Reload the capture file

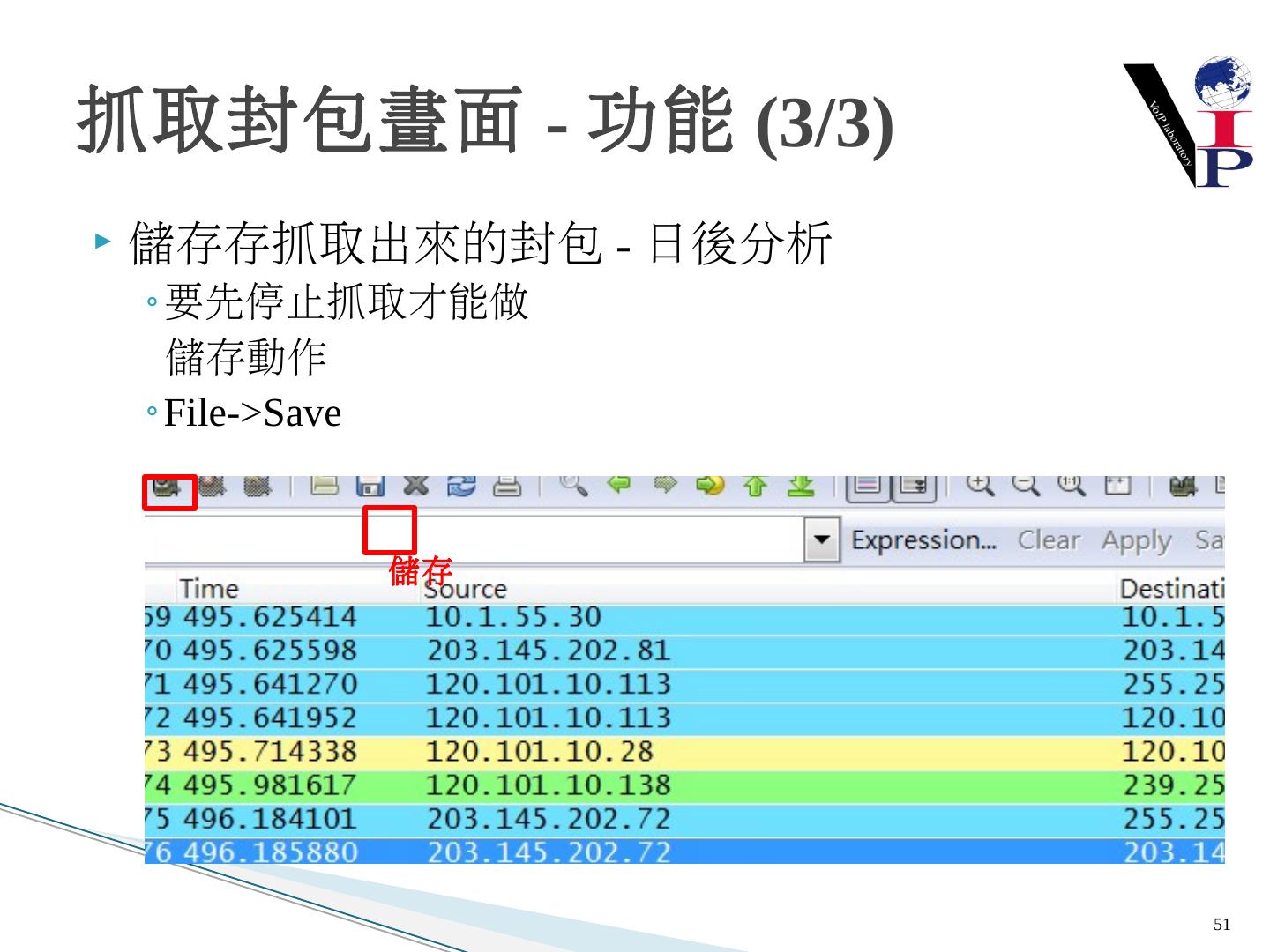(x=461, y=485)
